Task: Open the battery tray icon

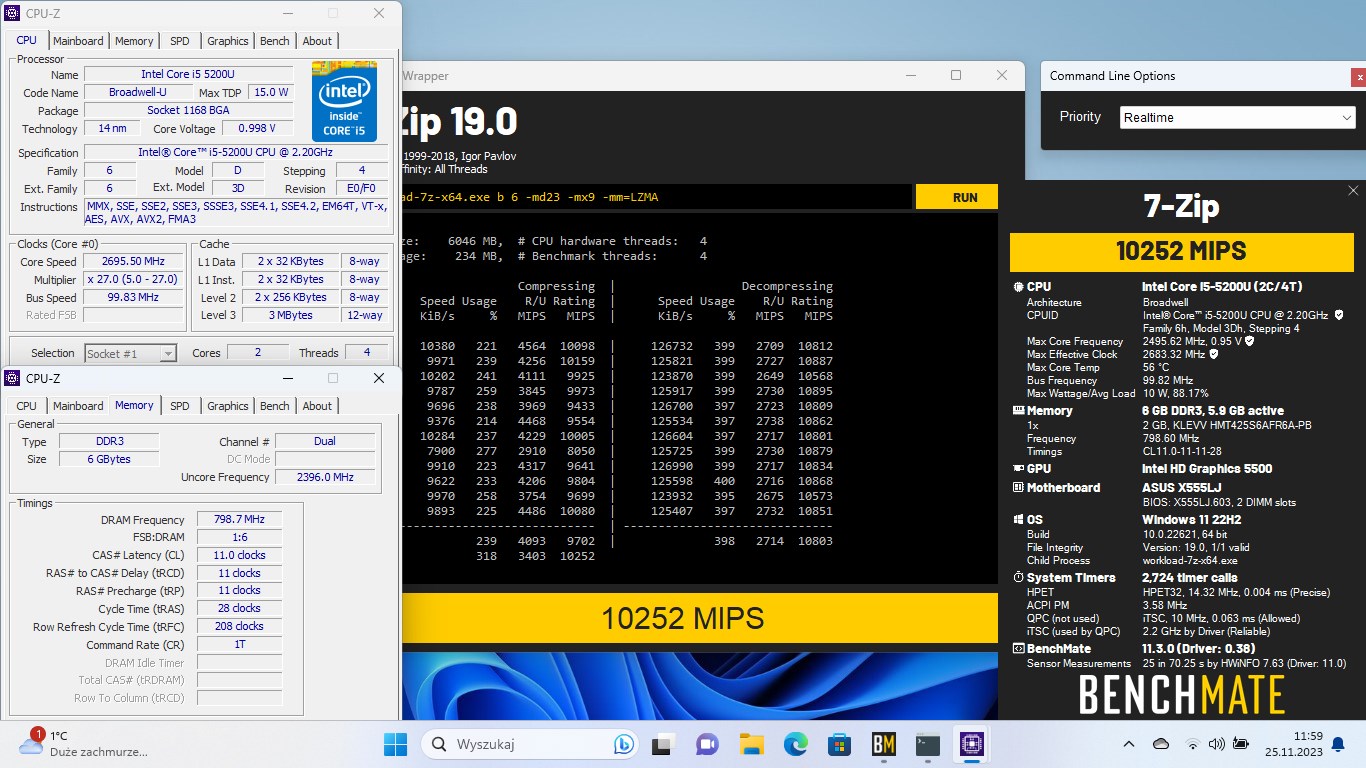Action: coord(1241,744)
